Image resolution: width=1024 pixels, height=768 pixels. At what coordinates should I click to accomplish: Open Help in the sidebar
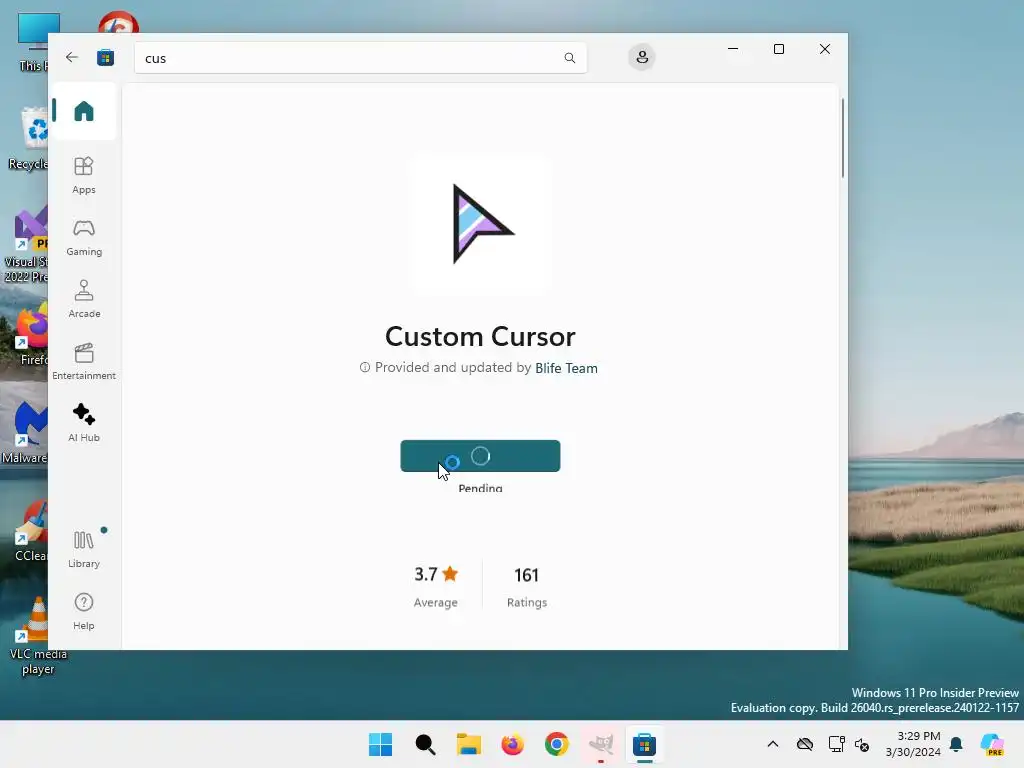click(x=84, y=611)
